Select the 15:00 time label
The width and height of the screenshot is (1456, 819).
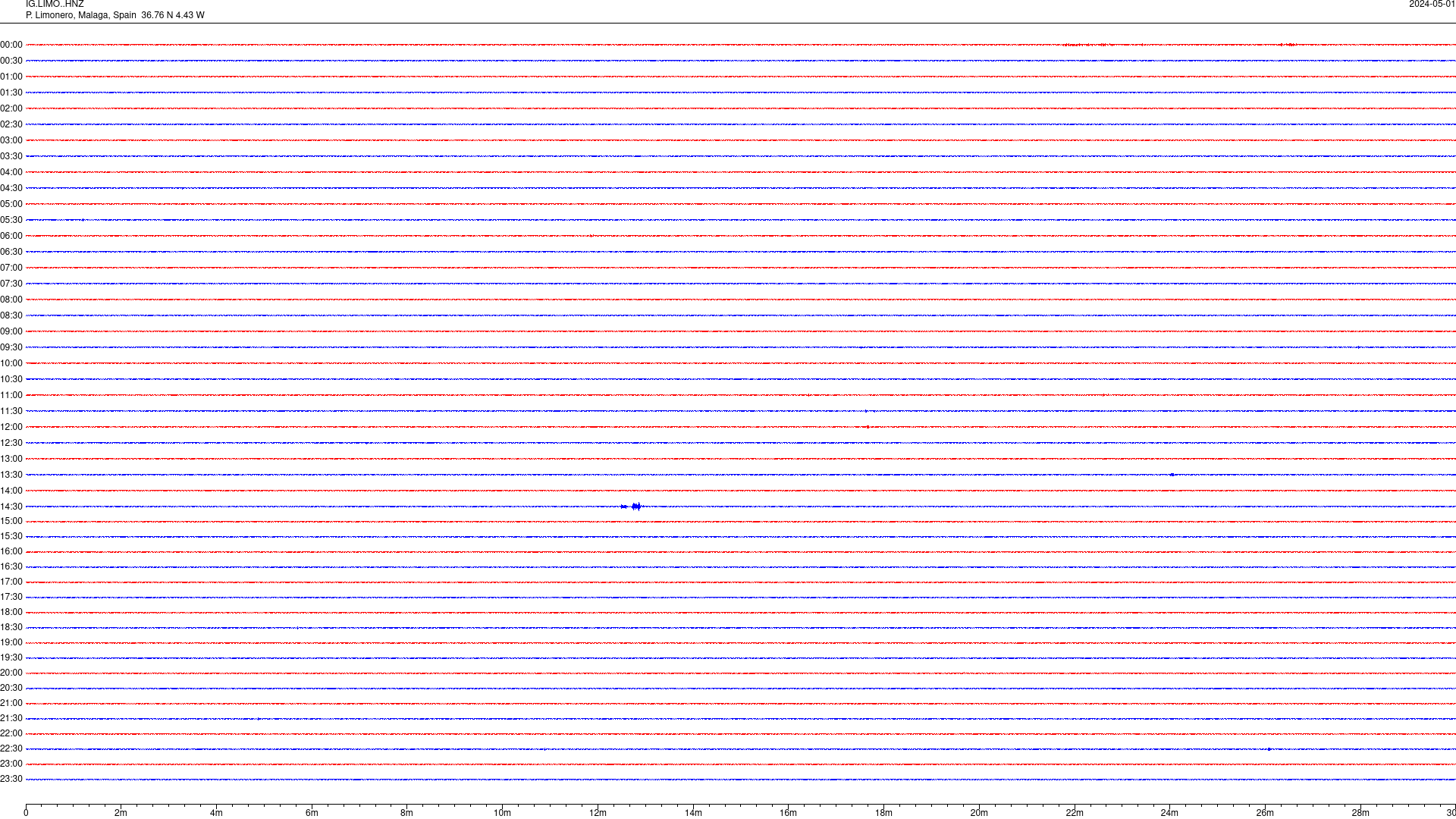tap(11, 521)
